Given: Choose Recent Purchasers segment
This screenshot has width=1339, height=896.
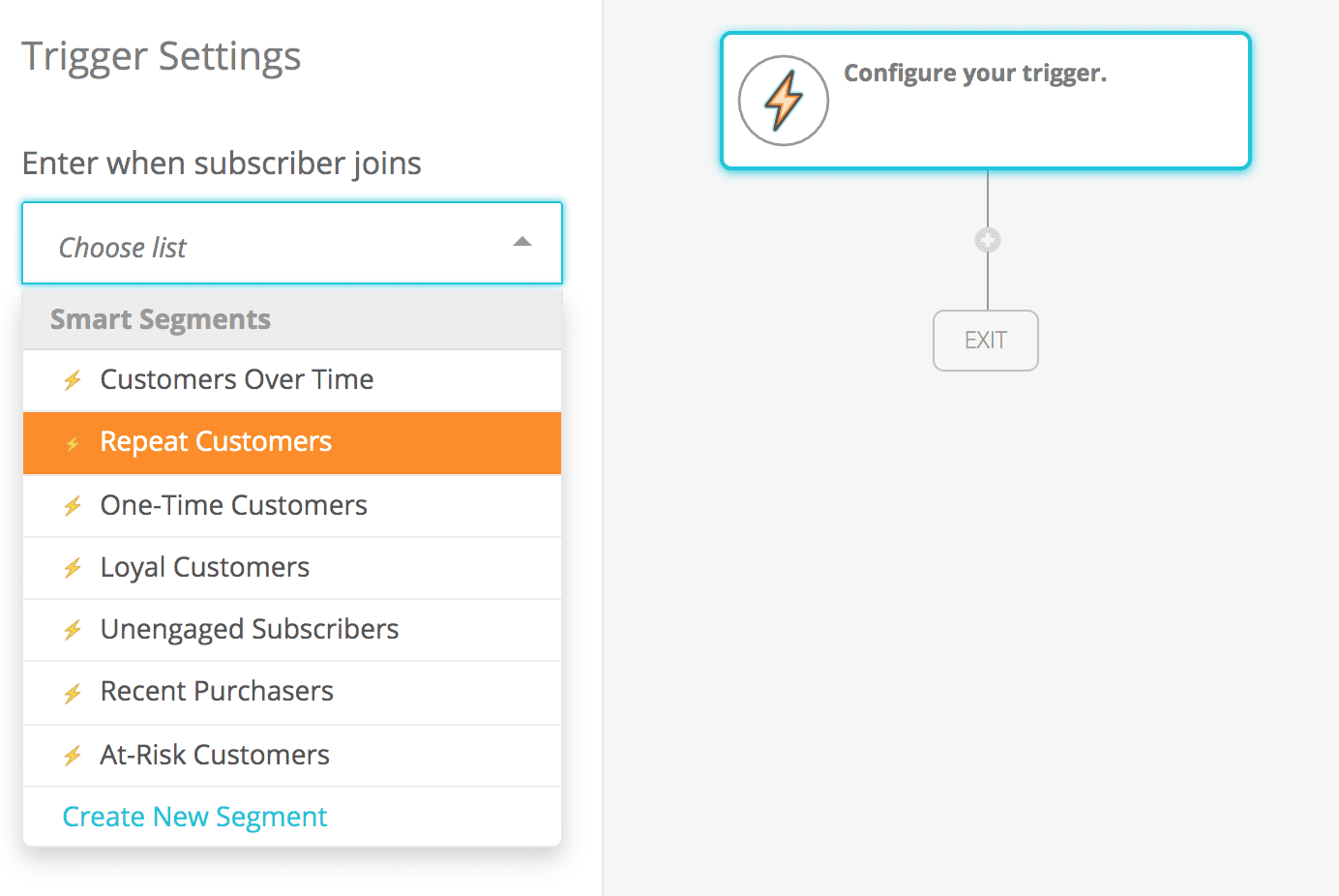Looking at the screenshot, I should point(217,692).
